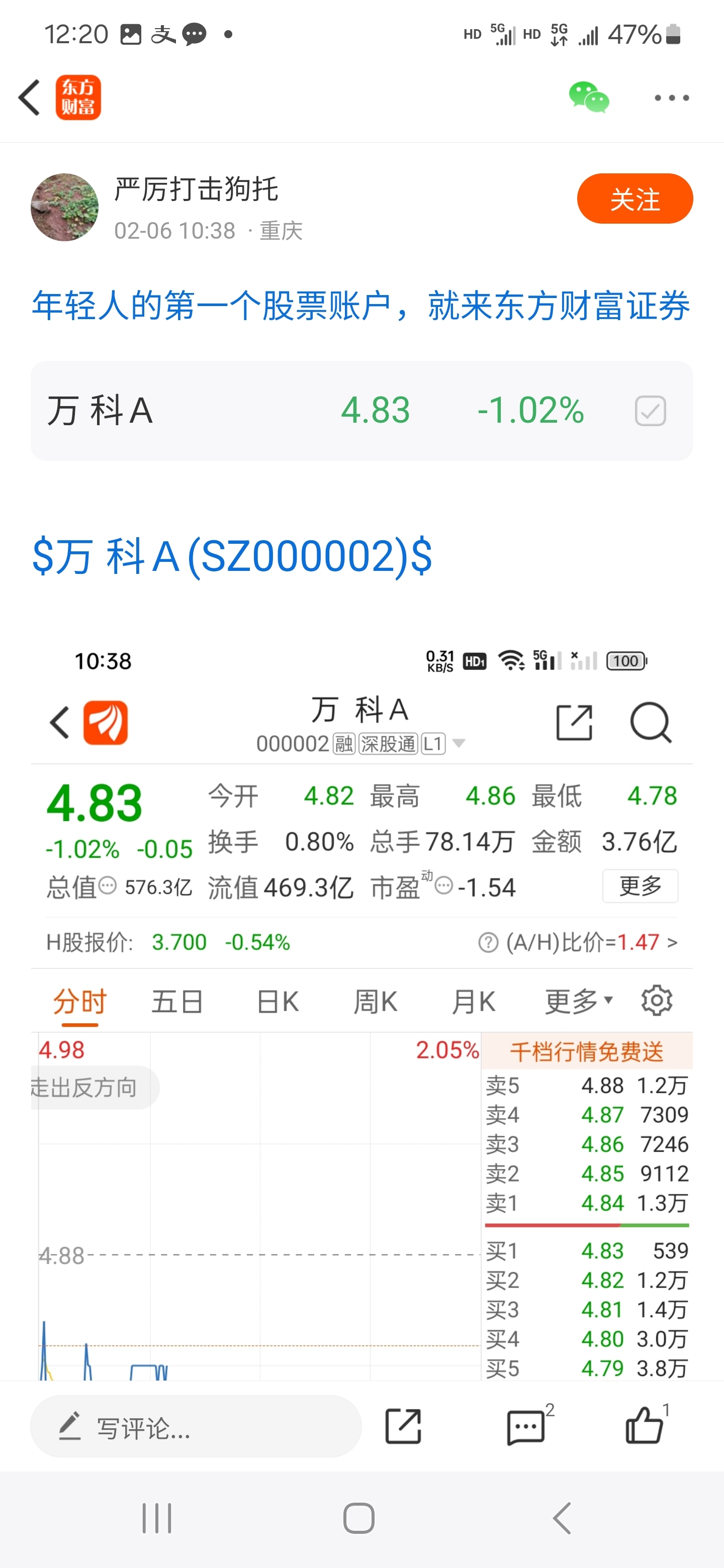Tap the 千档行情免费送 banner
724x1568 pixels.
pos(586,1051)
